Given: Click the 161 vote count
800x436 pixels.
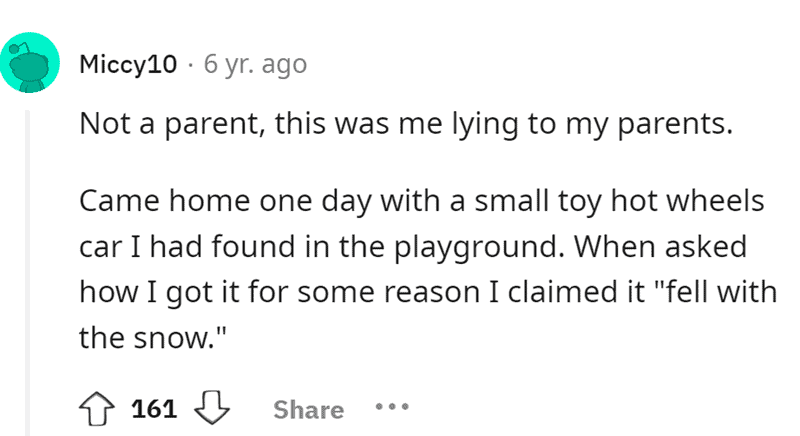Looking at the screenshot, I should 155,409.
